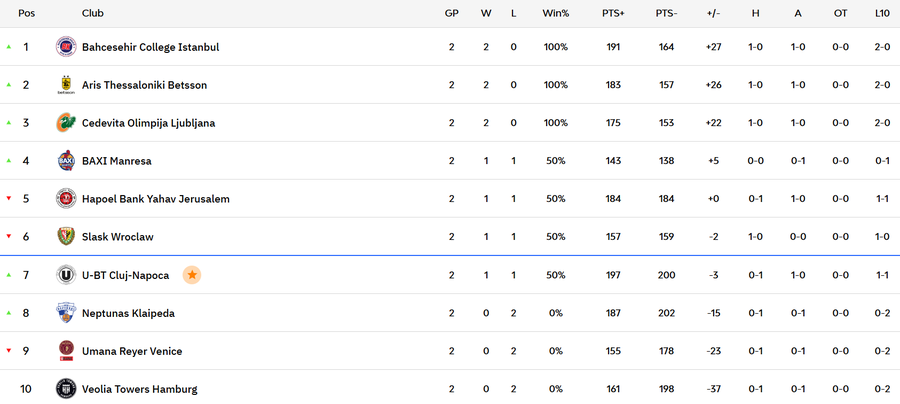The image size is (900, 404).
Task: Click the Pos column header
Action: tap(26, 13)
